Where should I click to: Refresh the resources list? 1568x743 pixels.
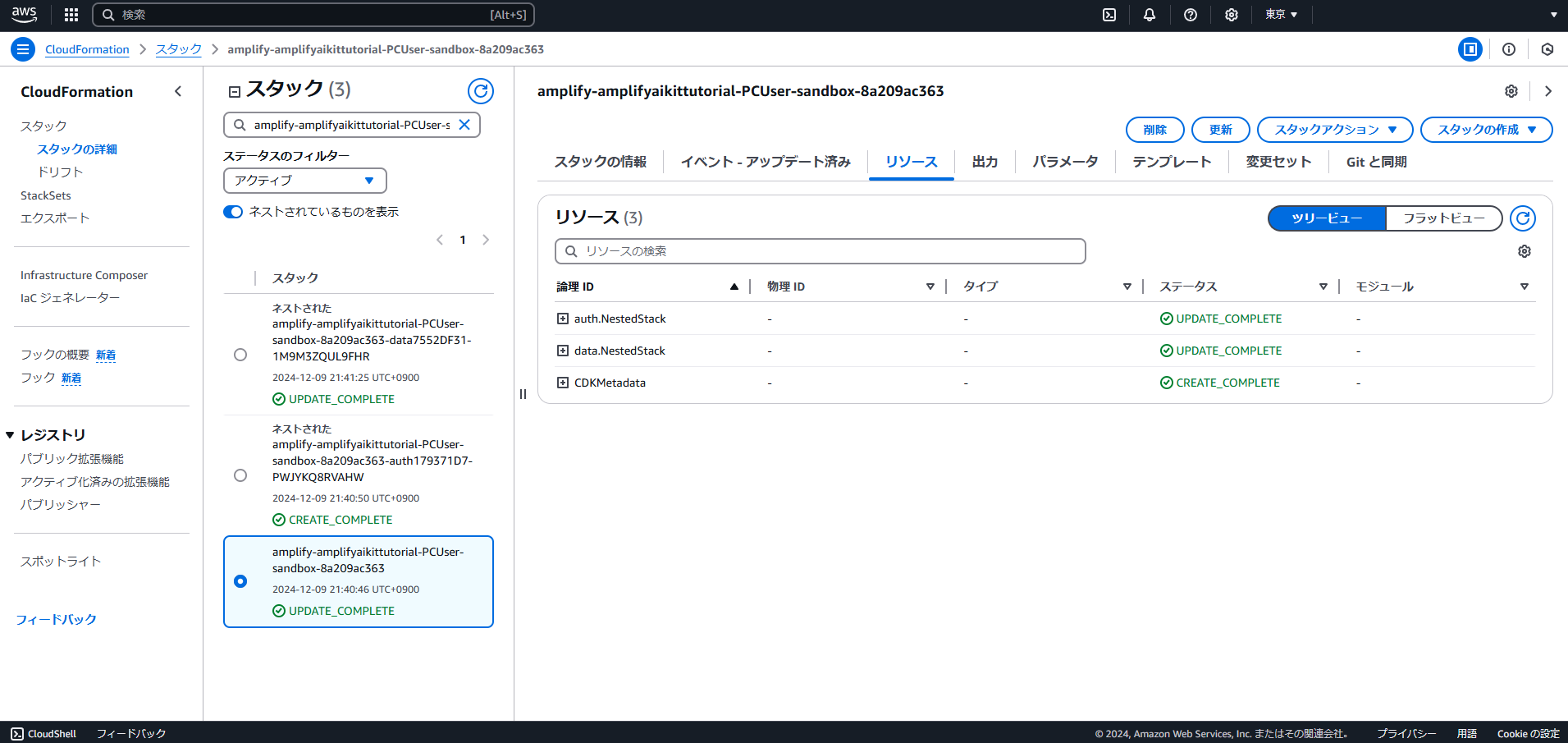(1523, 218)
